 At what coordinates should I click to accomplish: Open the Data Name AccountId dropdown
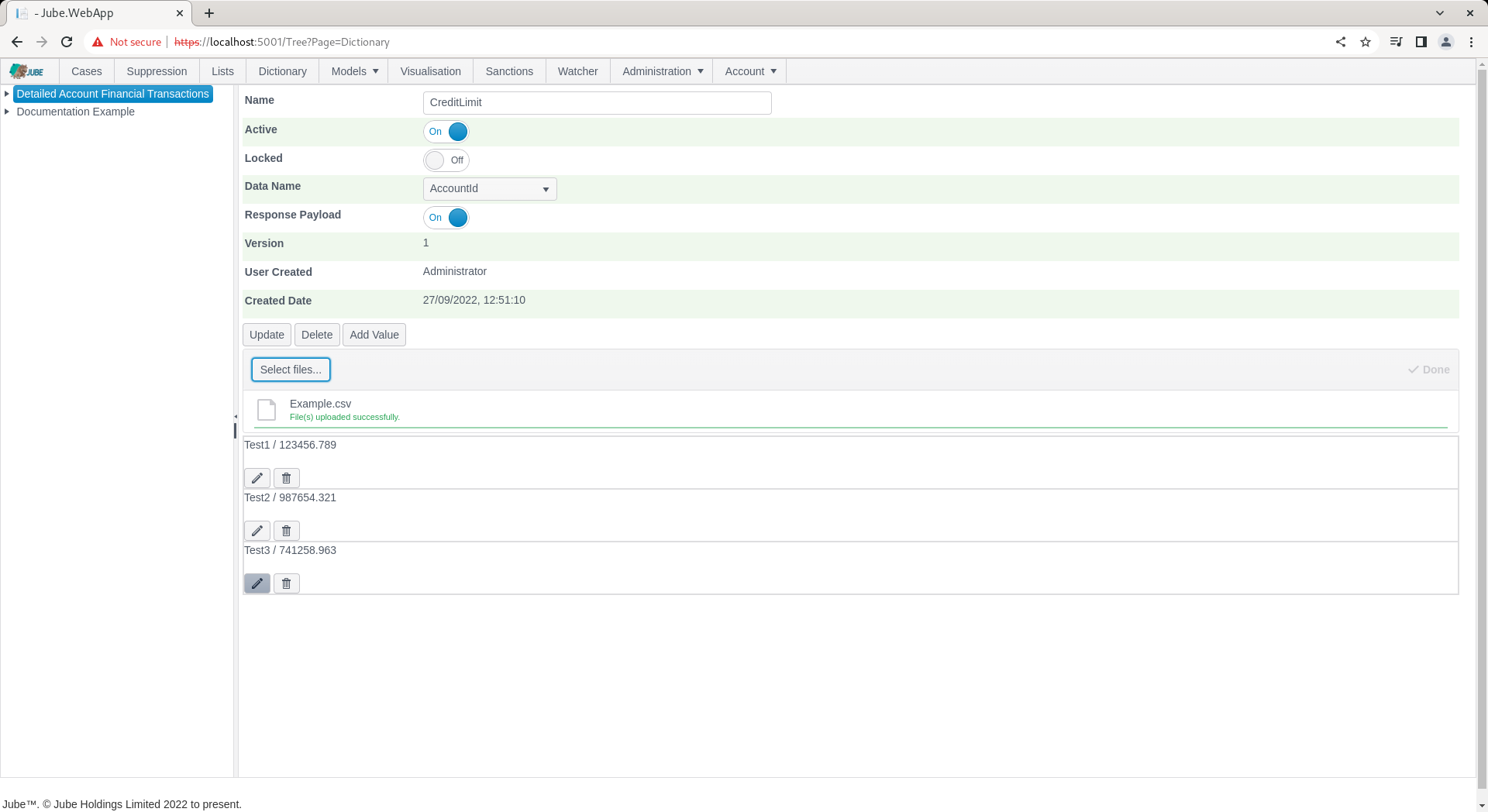tap(490, 189)
